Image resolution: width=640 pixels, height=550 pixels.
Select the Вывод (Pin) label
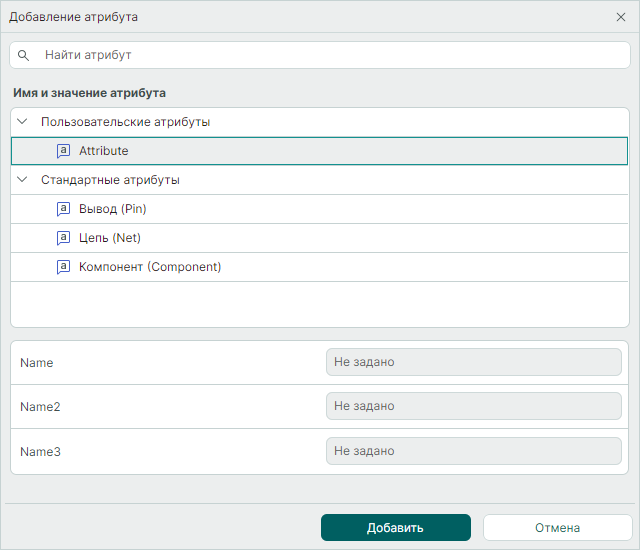click(x=113, y=209)
